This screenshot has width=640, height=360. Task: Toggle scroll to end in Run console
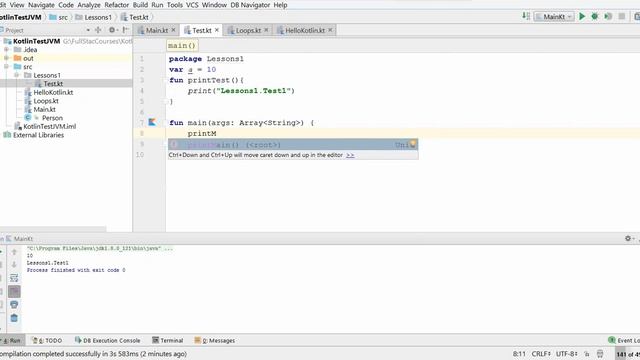[14, 291]
